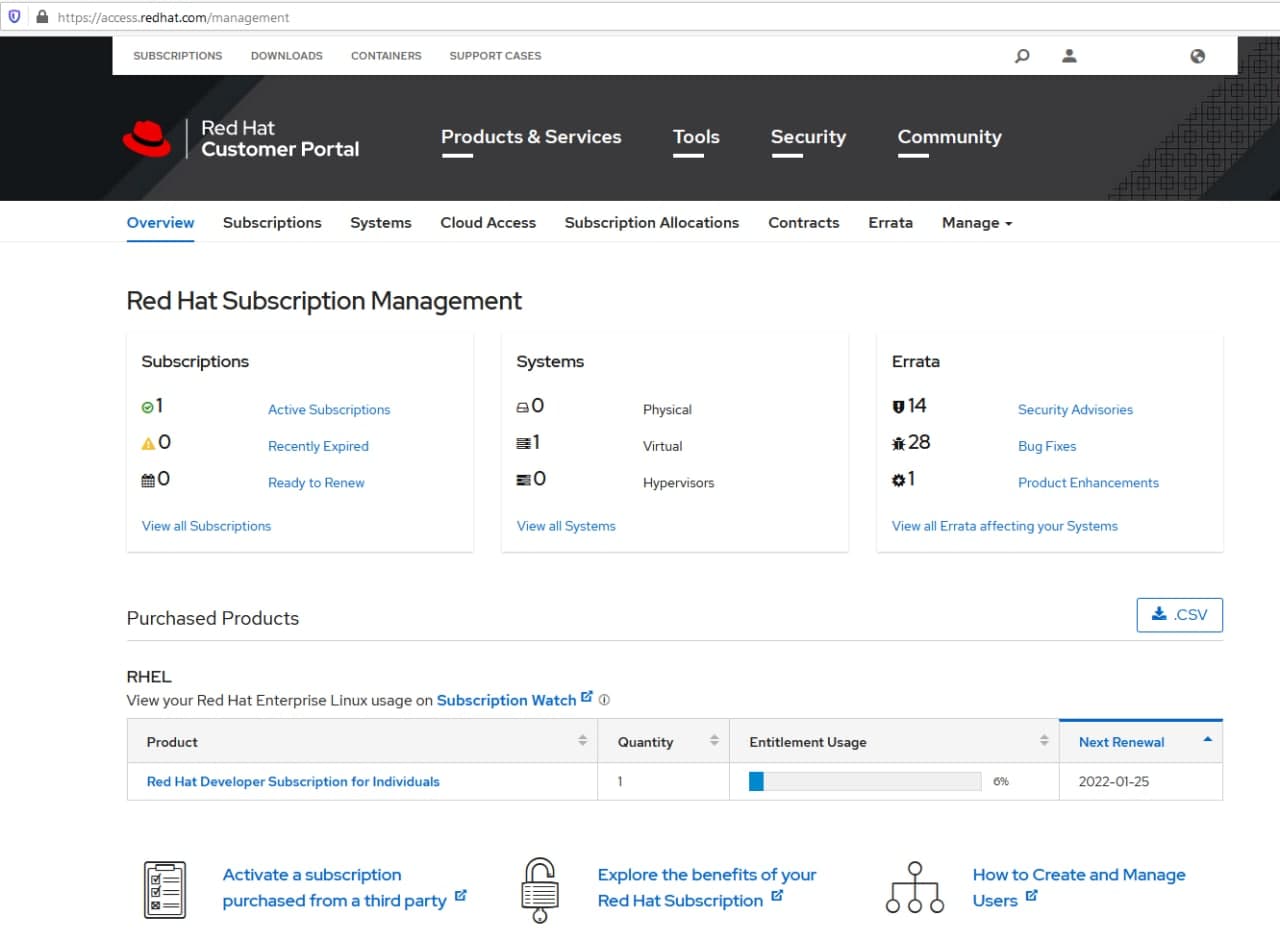Click the Subscription Watch info icon
Image resolution: width=1280 pixels, height=940 pixels.
[x=604, y=700]
